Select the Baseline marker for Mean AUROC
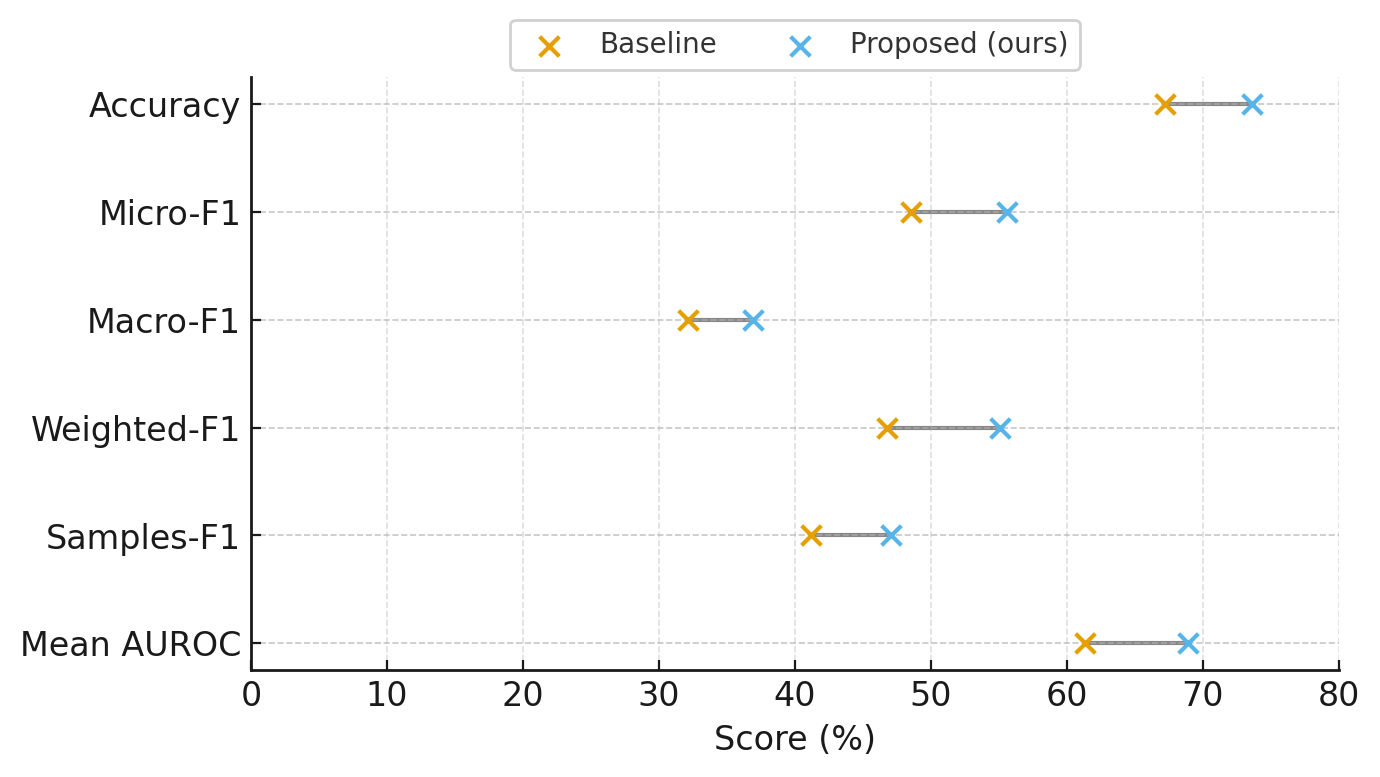The height and width of the screenshot is (777, 1380). click(1085, 643)
